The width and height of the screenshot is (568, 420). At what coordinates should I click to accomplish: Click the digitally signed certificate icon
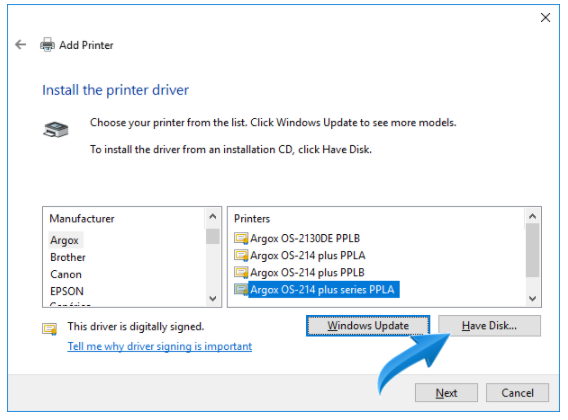pyautogui.click(x=50, y=328)
